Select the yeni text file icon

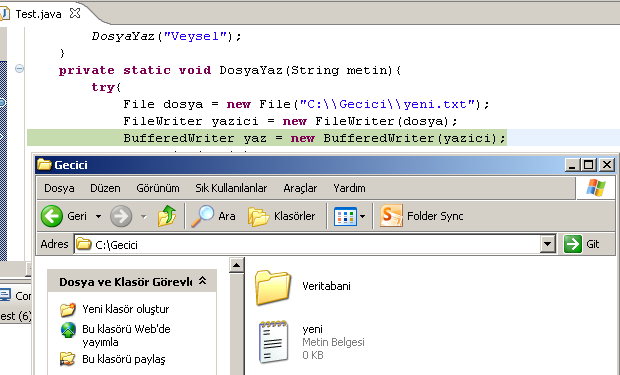(274, 341)
